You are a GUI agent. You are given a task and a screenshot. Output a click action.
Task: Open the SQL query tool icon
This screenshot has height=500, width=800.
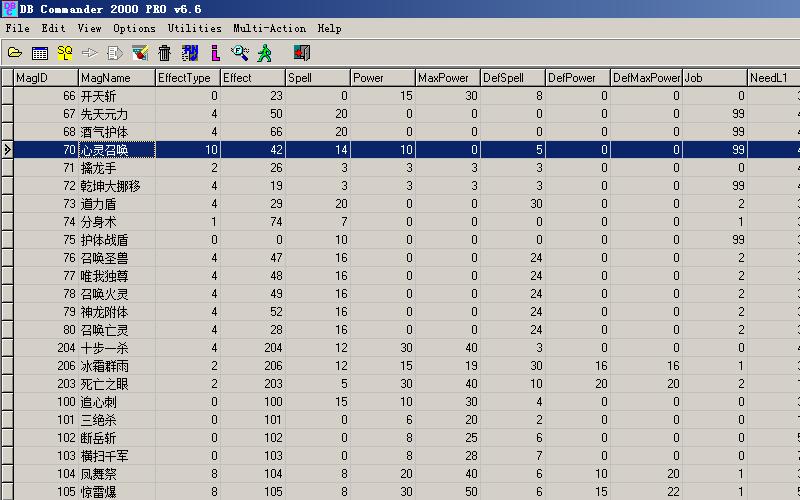65,53
